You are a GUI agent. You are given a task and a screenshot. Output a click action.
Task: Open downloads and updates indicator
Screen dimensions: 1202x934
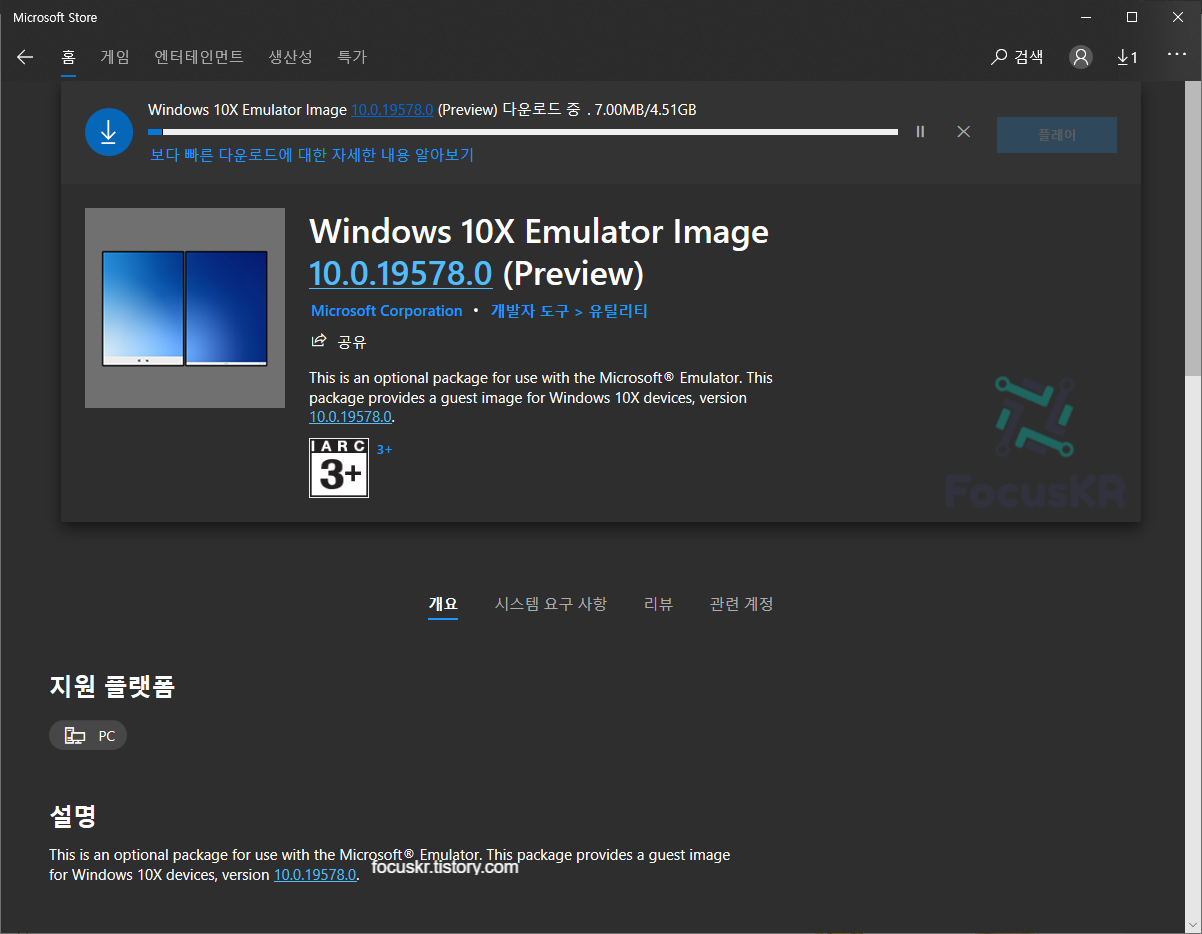(x=1127, y=57)
